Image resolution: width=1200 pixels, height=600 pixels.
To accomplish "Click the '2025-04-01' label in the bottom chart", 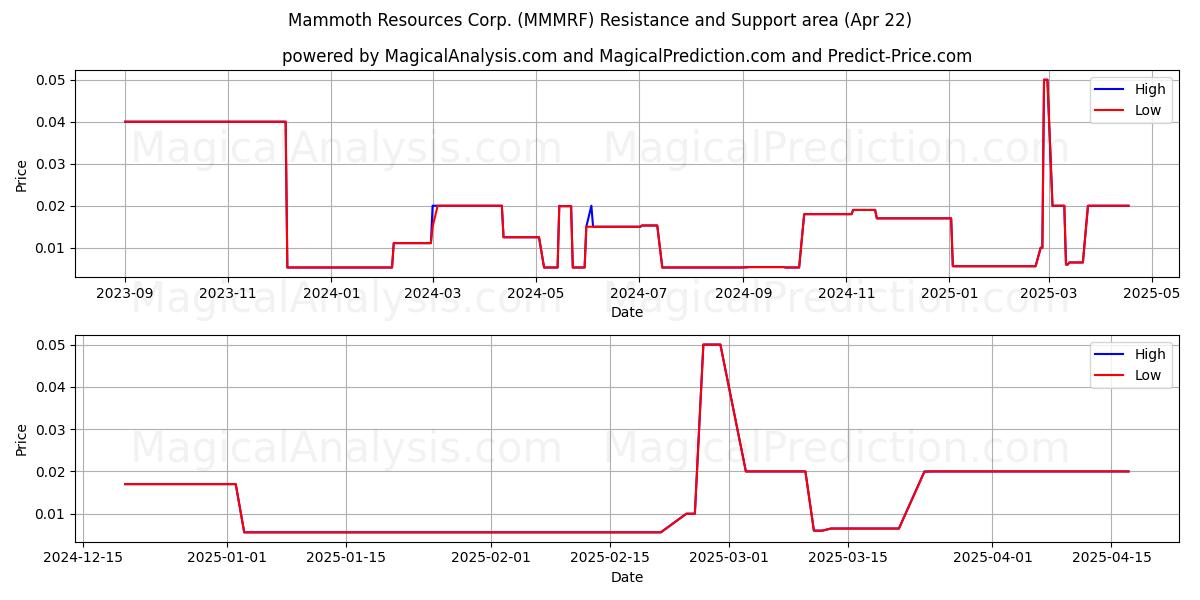I will pos(992,559).
